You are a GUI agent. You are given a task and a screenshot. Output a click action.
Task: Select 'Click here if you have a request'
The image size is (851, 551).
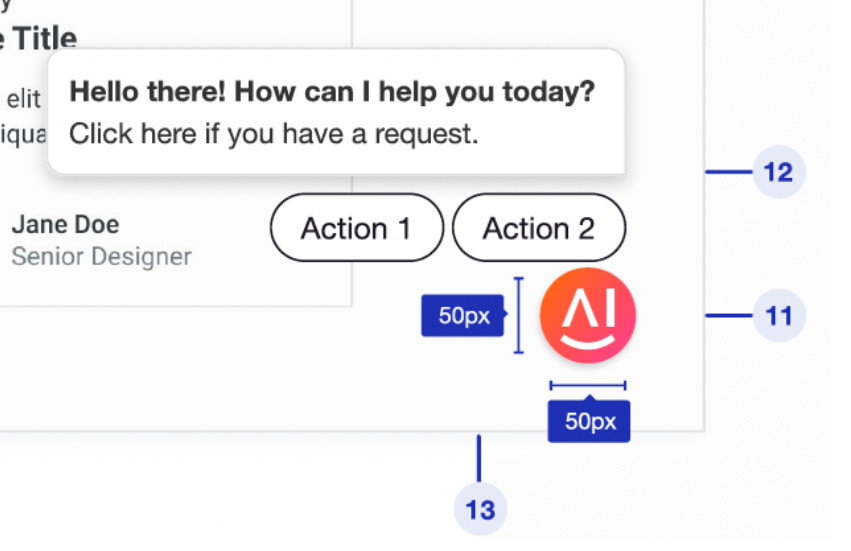274,133
